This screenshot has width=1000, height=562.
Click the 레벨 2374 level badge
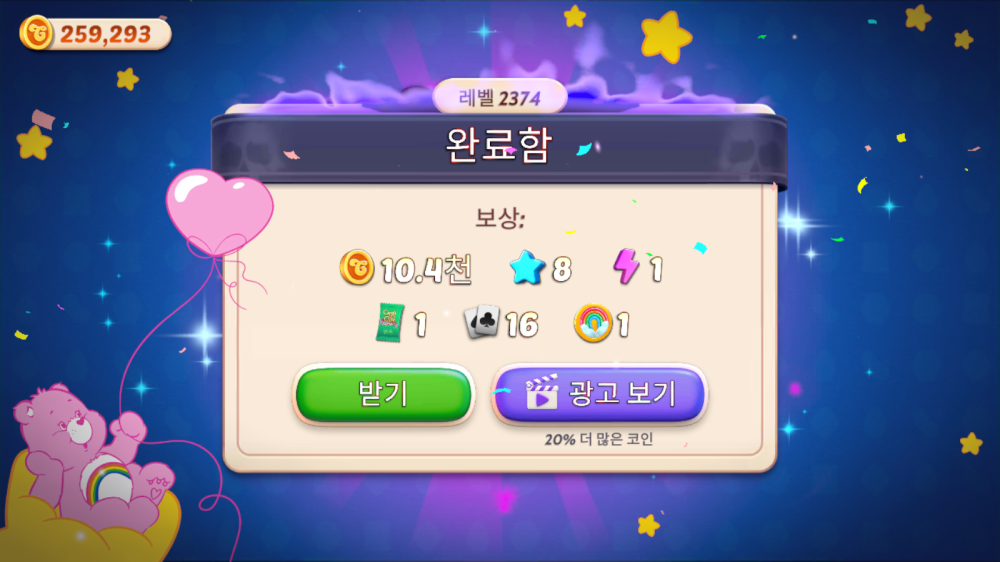(x=500, y=97)
